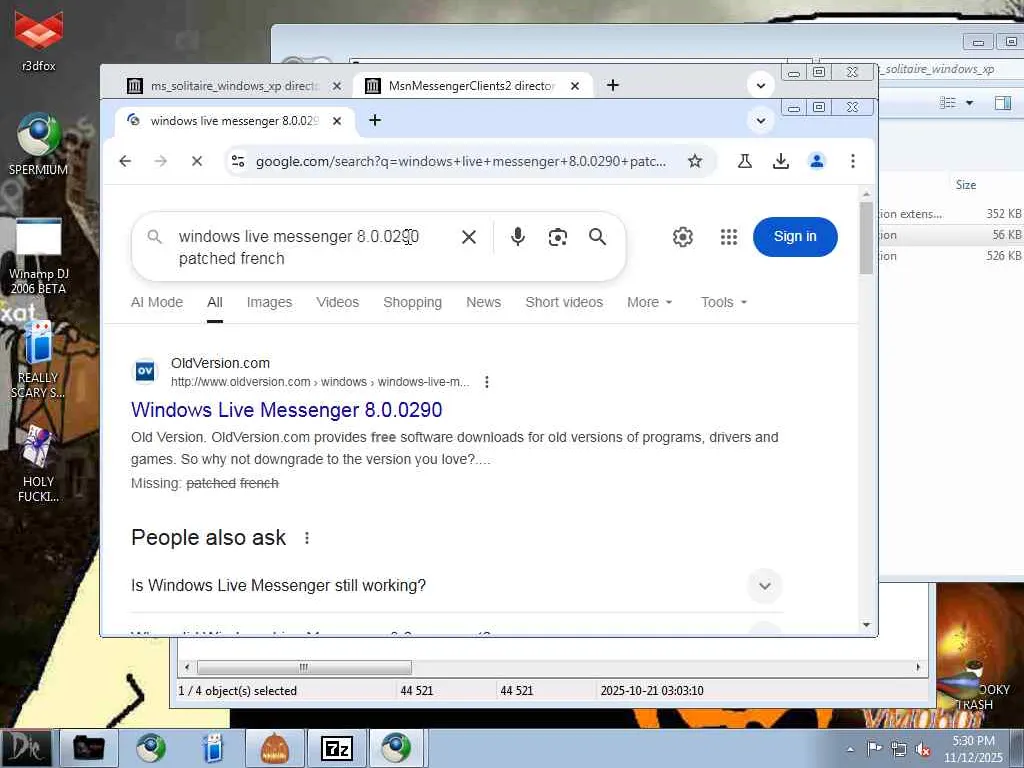The height and width of the screenshot is (768, 1024).
Task: Open new tab in back browser
Action: click(613, 86)
